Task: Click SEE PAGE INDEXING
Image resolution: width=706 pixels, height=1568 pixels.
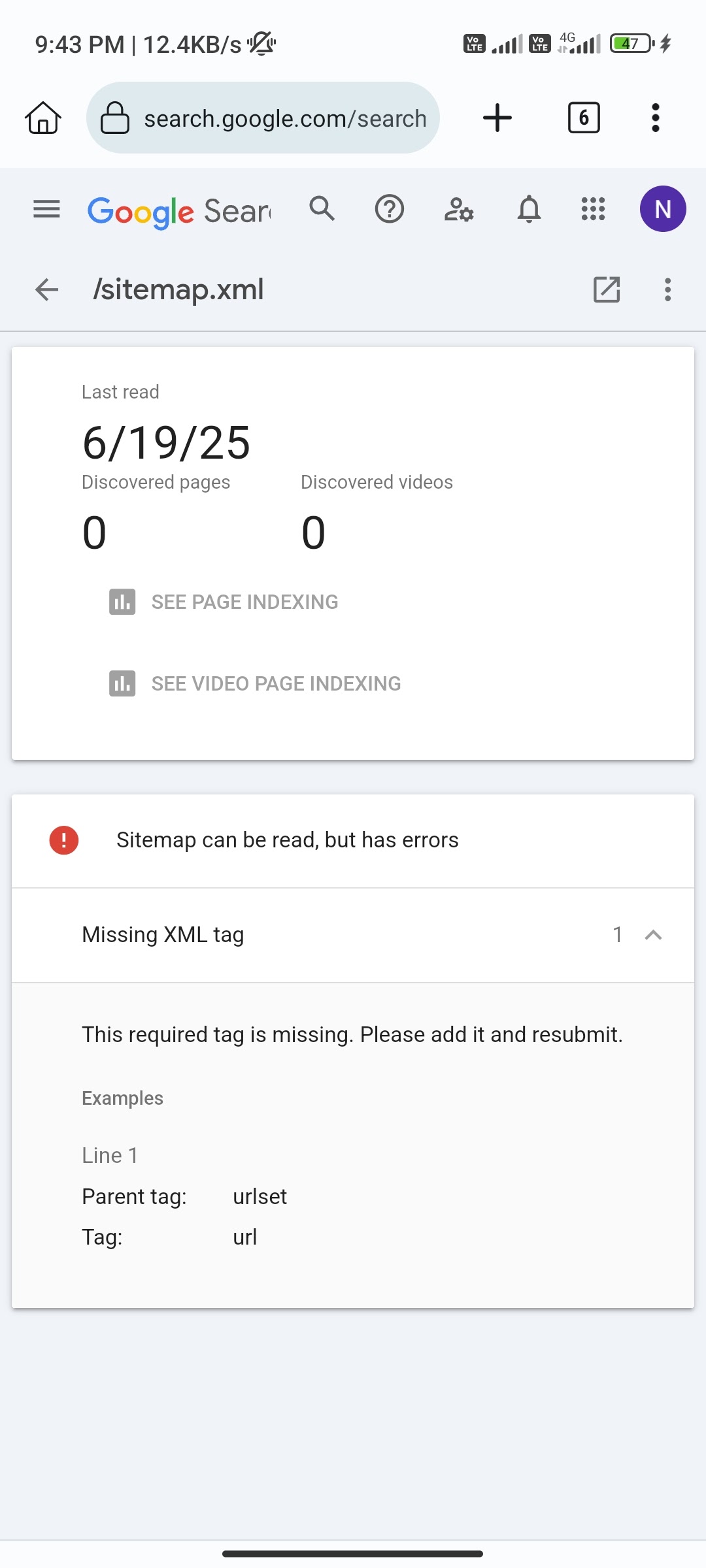Action: [x=244, y=602]
